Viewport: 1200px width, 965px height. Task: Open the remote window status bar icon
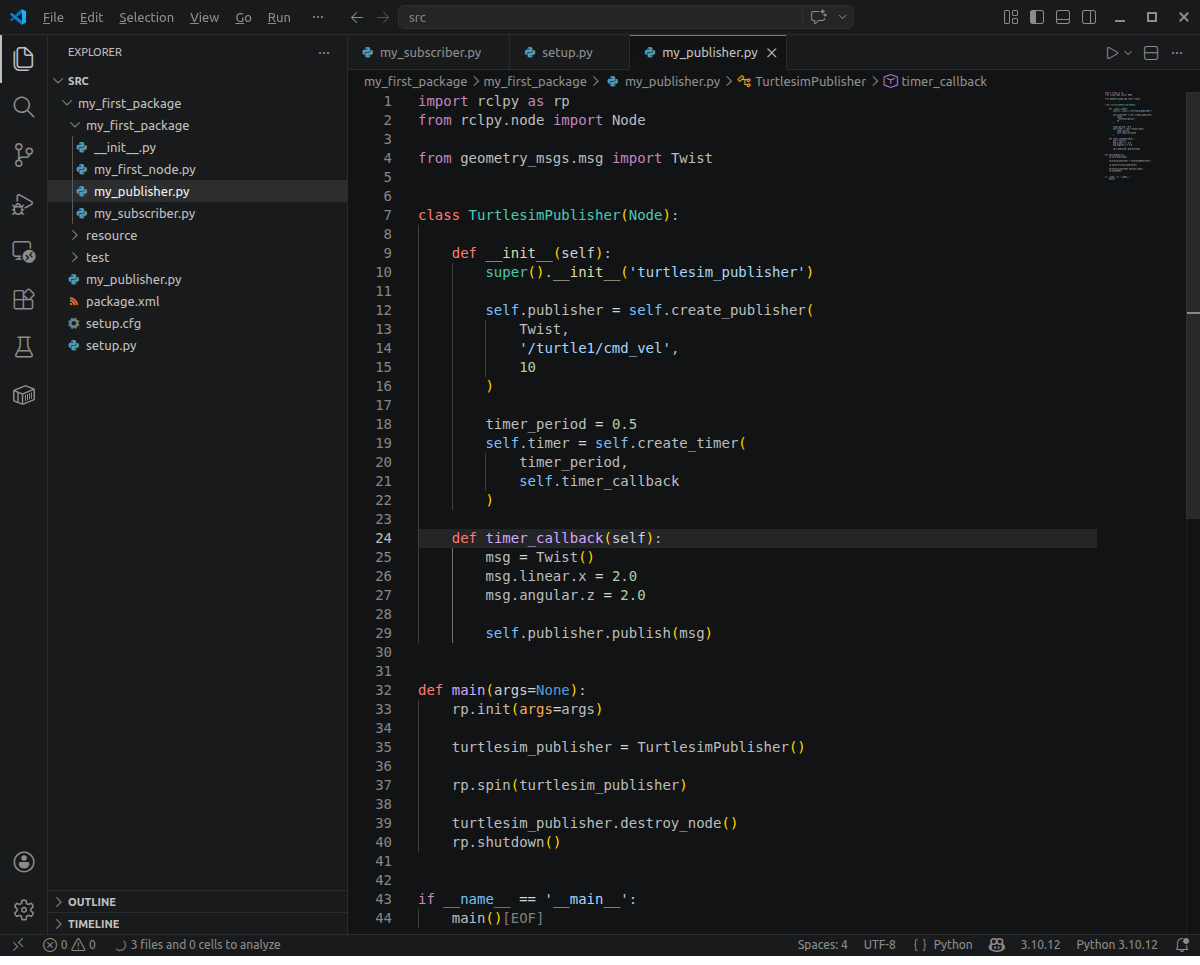coord(17,944)
